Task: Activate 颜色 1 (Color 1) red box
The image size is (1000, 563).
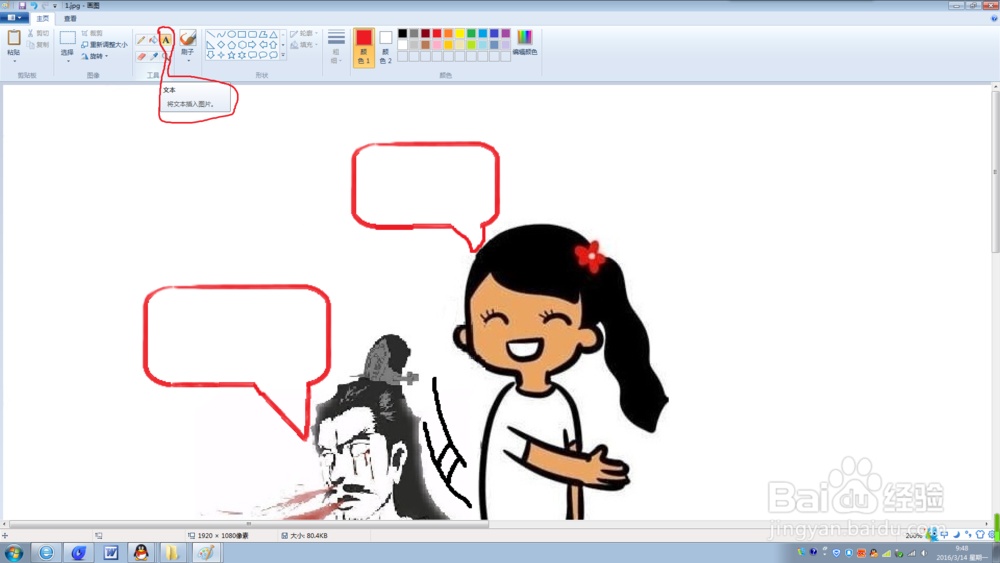Action: coord(364,47)
